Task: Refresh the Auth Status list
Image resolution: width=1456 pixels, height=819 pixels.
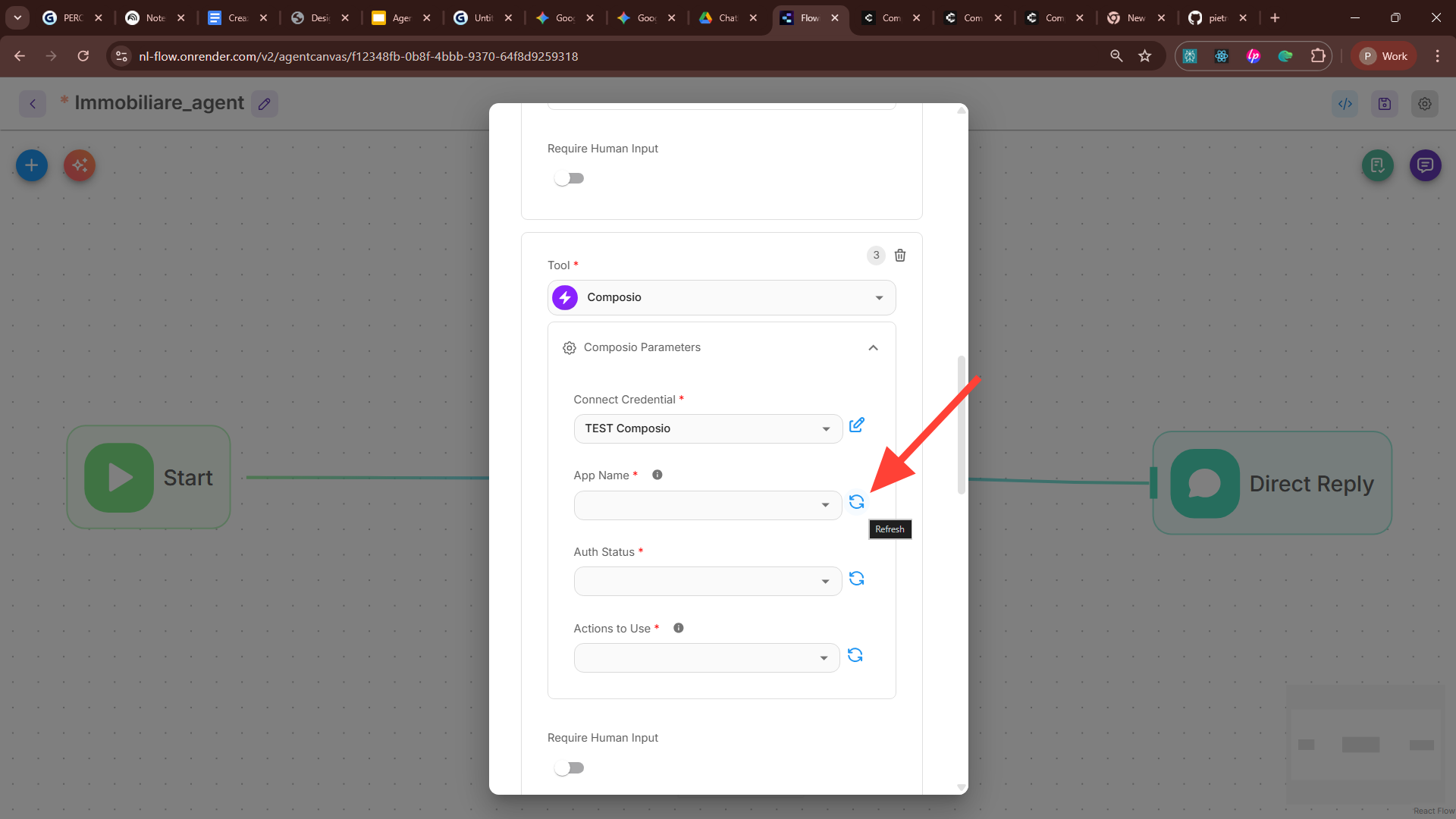Action: pyautogui.click(x=856, y=579)
